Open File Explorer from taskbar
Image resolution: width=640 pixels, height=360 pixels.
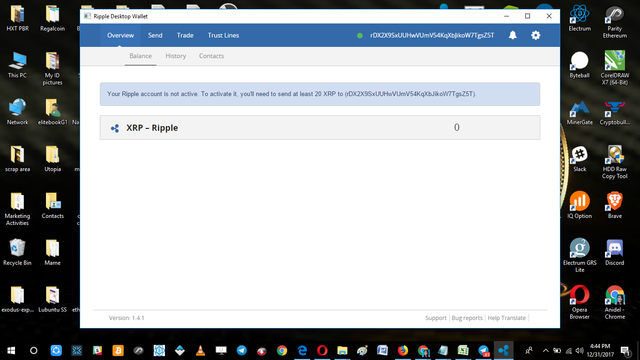(x=342, y=351)
